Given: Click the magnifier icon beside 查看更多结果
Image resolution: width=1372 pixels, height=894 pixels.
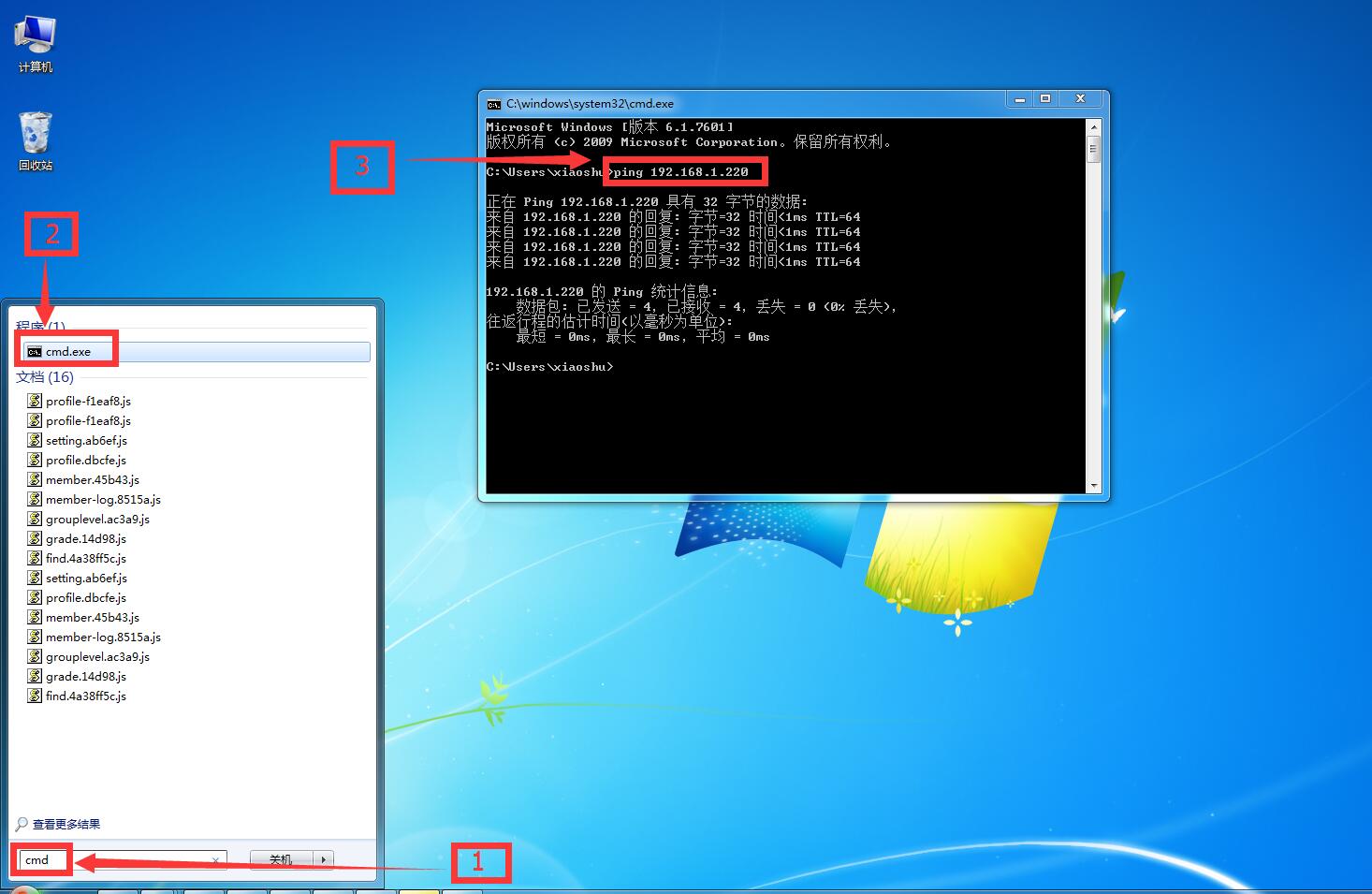Looking at the screenshot, I should [x=22, y=824].
